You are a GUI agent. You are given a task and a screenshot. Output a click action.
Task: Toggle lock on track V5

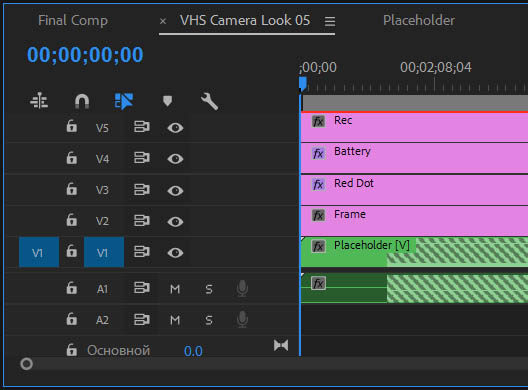coord(71,126)
